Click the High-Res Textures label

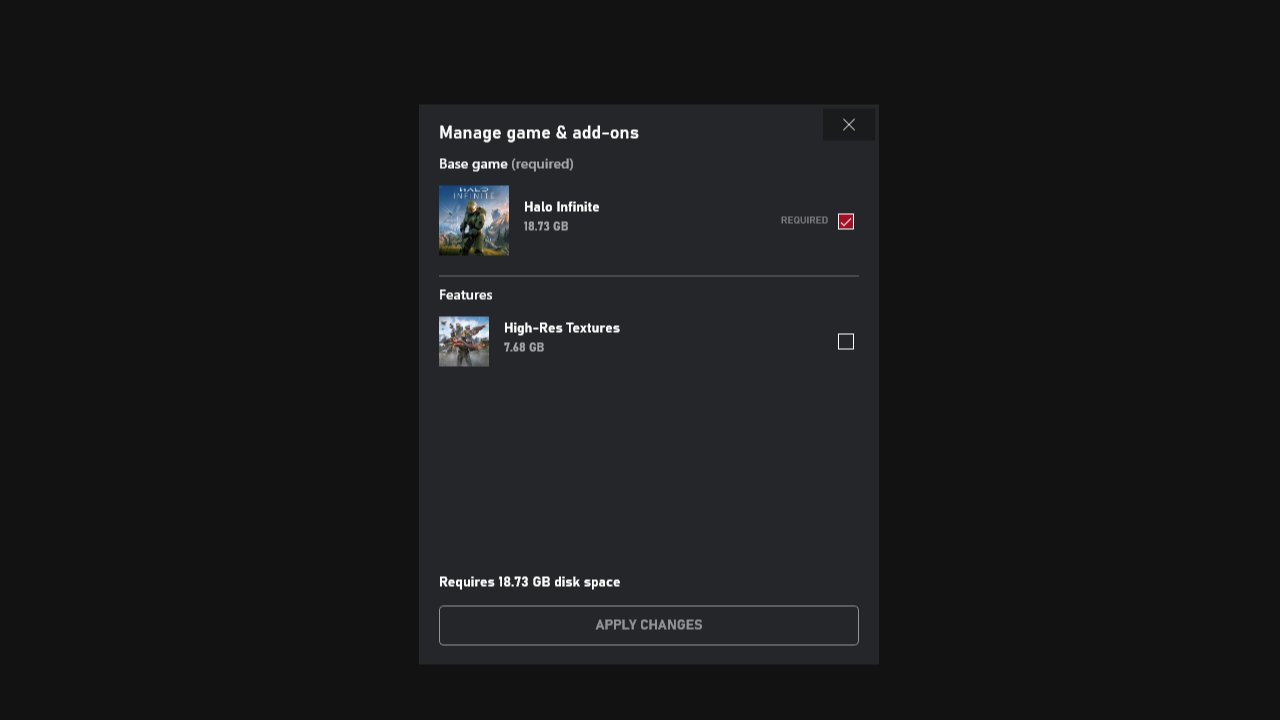[x=562, y=328]
